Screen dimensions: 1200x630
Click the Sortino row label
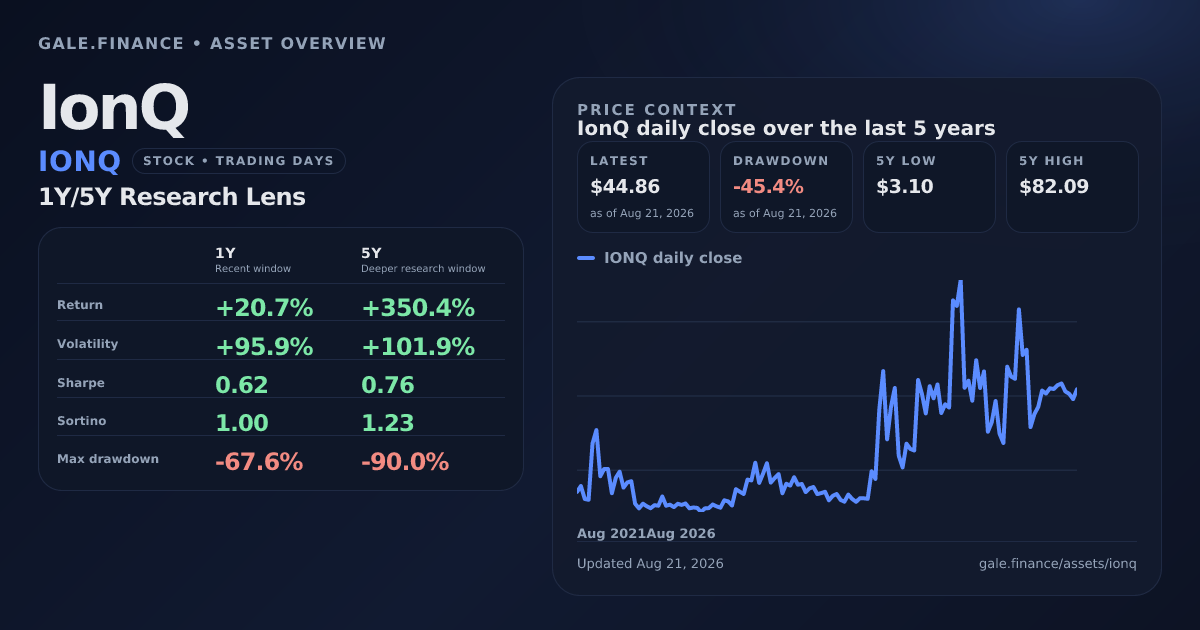(x=82, y=421)
